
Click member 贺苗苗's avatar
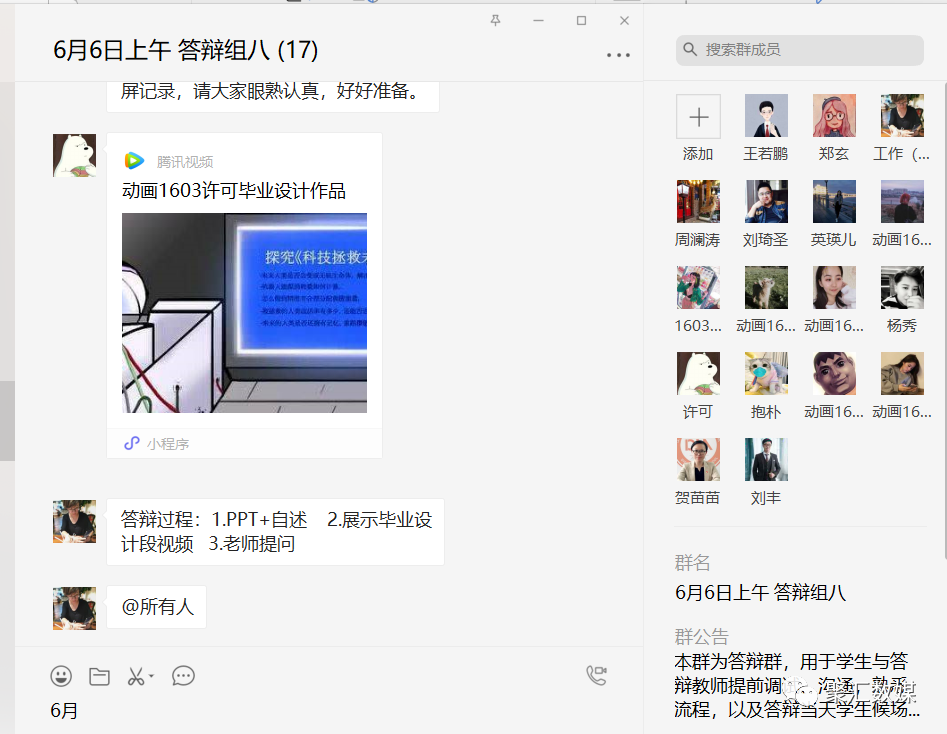[x=698, y=460]
